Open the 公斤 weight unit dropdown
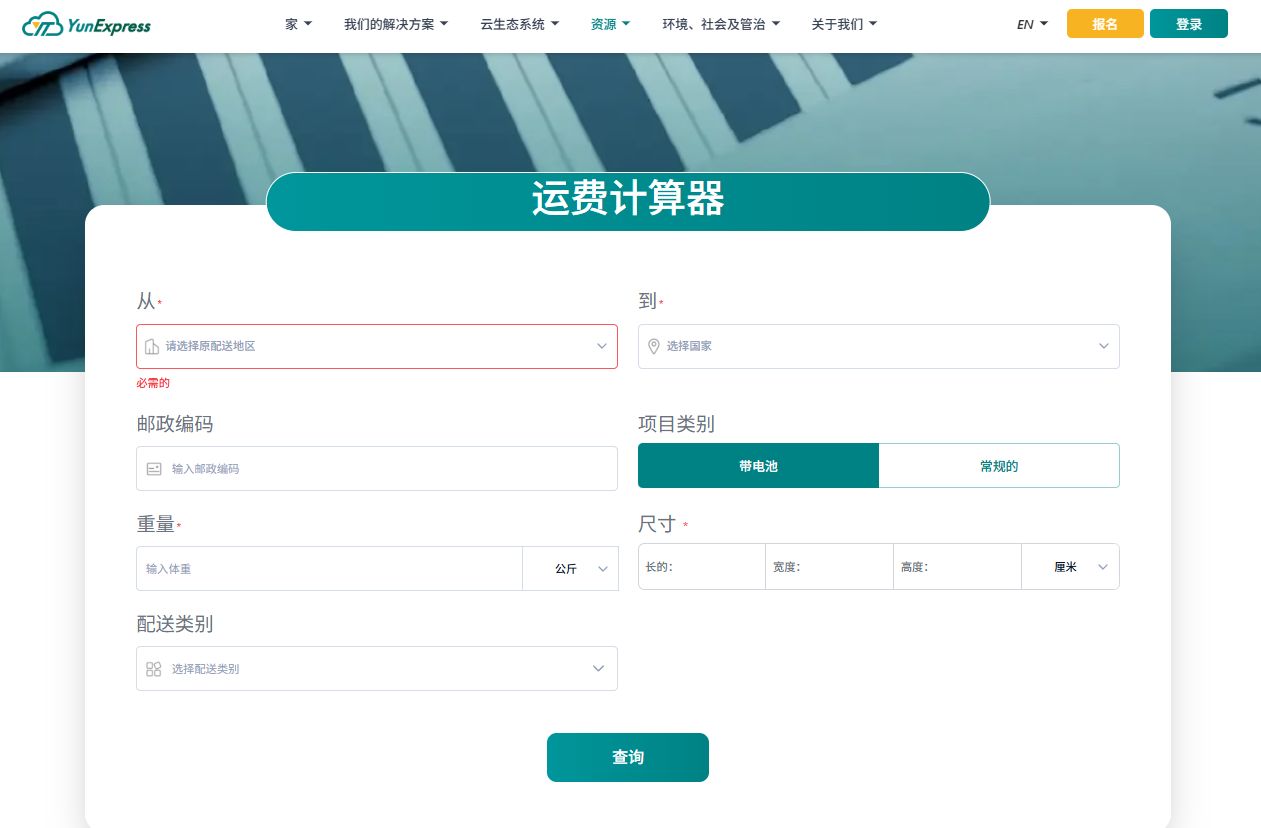 [x=571, y=568]
